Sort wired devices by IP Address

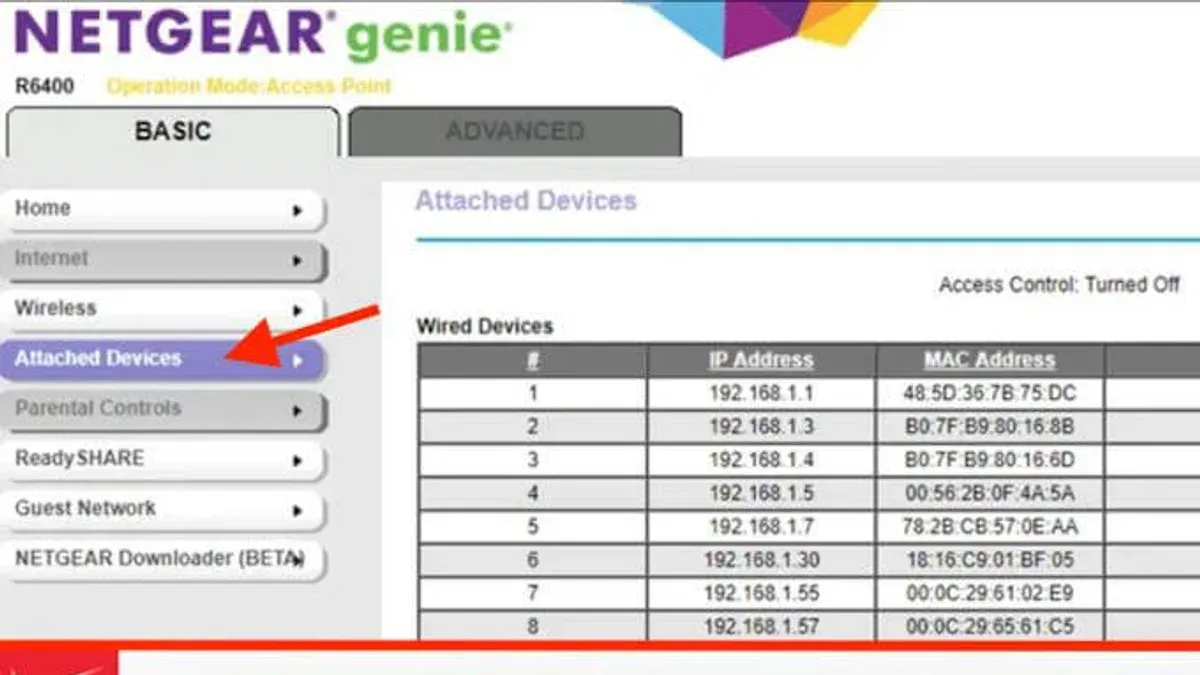(761, 361)
